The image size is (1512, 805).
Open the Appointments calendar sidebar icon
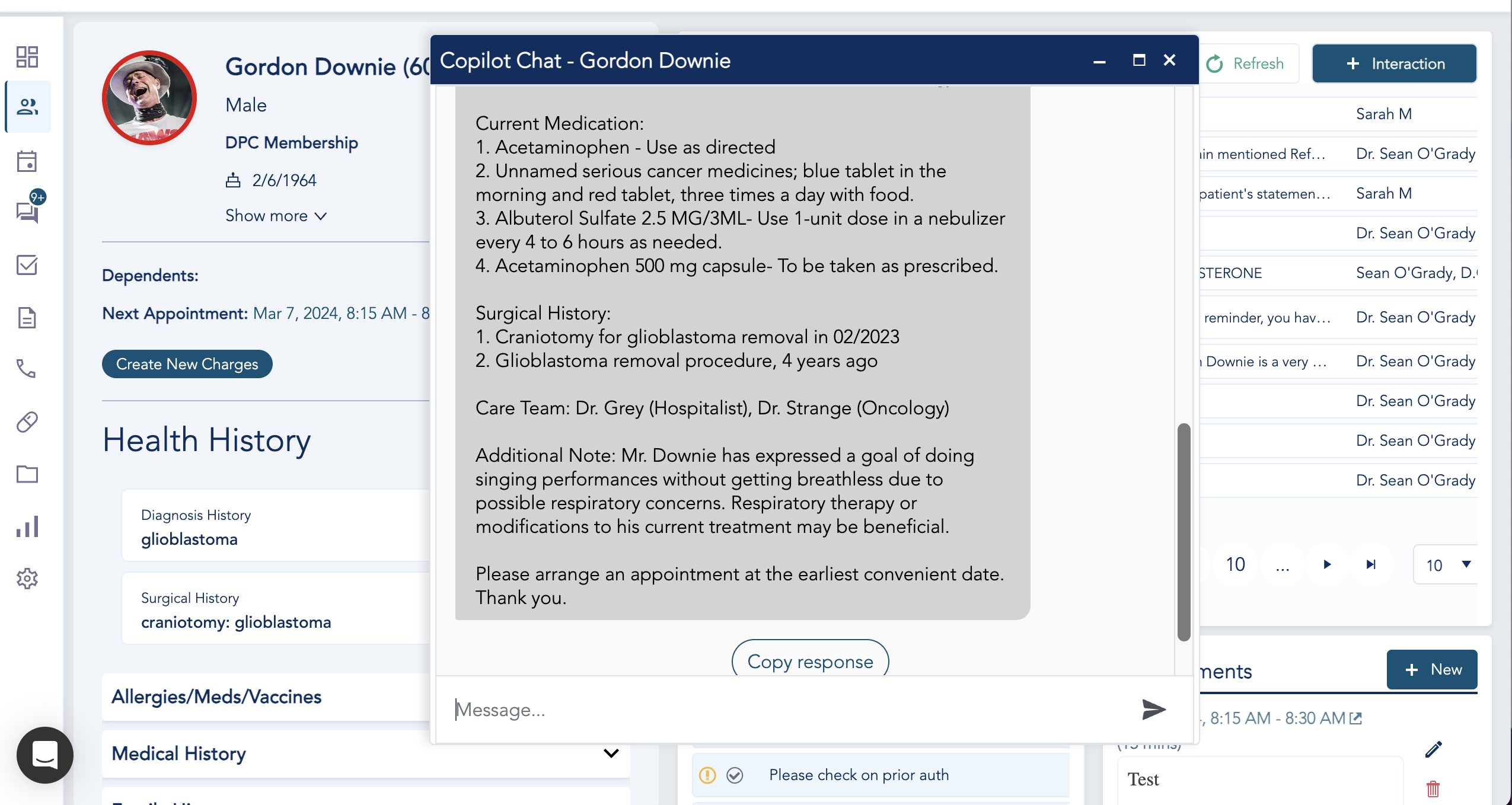[x=27, y=161]
